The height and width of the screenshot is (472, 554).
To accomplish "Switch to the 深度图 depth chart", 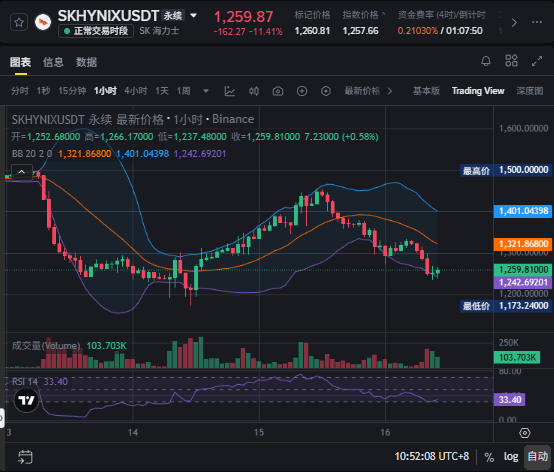I will coord(530,91).
